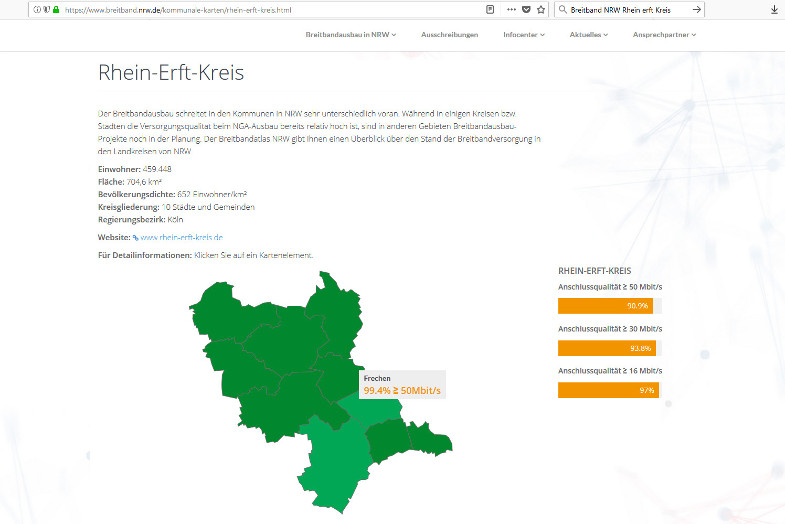Viewport: 785px width, 524px height.
Task: Submit search with the arrow icon
Action: [696, 10]
